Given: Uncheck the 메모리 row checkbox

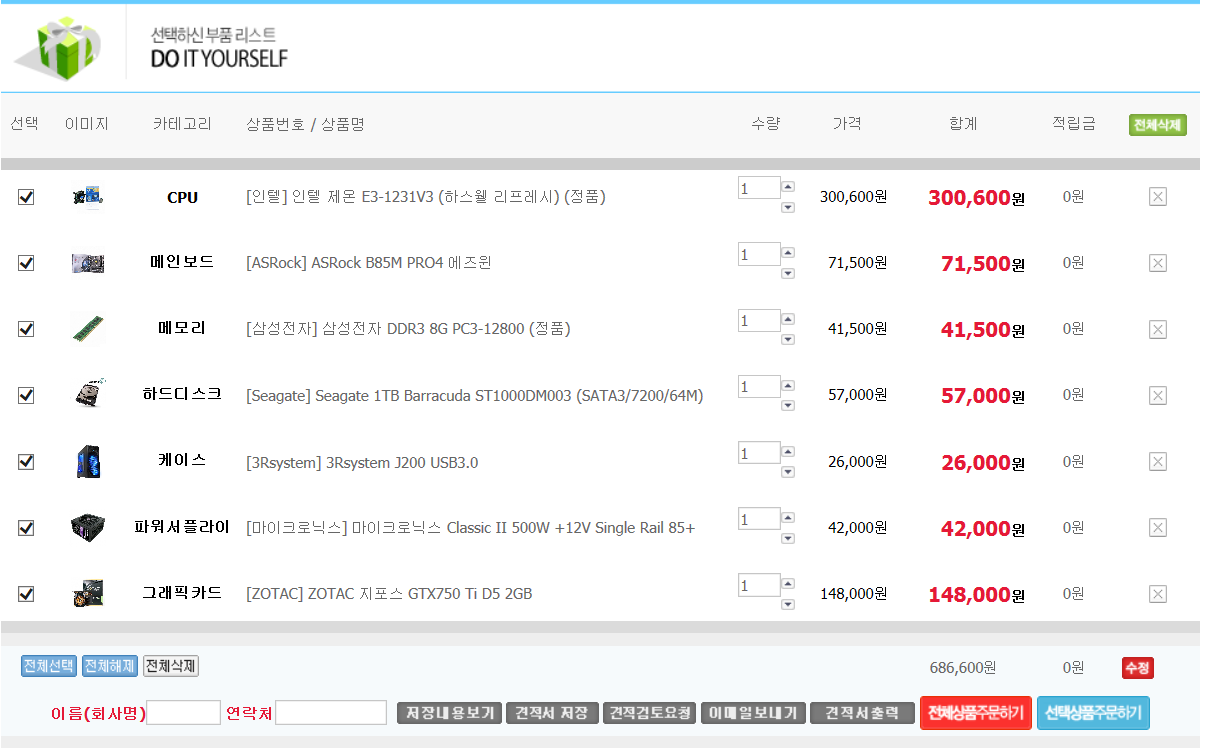Looking at the screenshot, I should coord(26,329).
